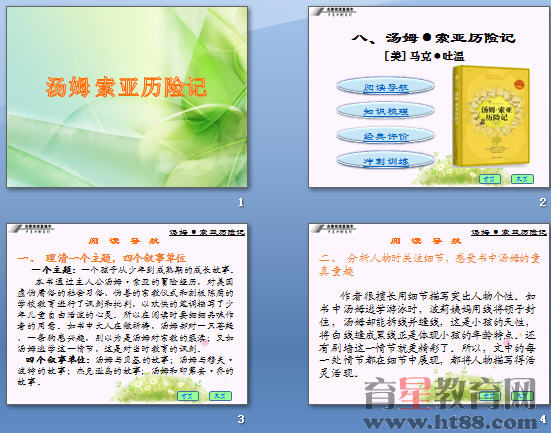The height and width of the screenshot is (433, 551).
Task: Click the orange 汤姆 索亚历险记 title text
Action: pyautogui.click(x=126, y=87)
